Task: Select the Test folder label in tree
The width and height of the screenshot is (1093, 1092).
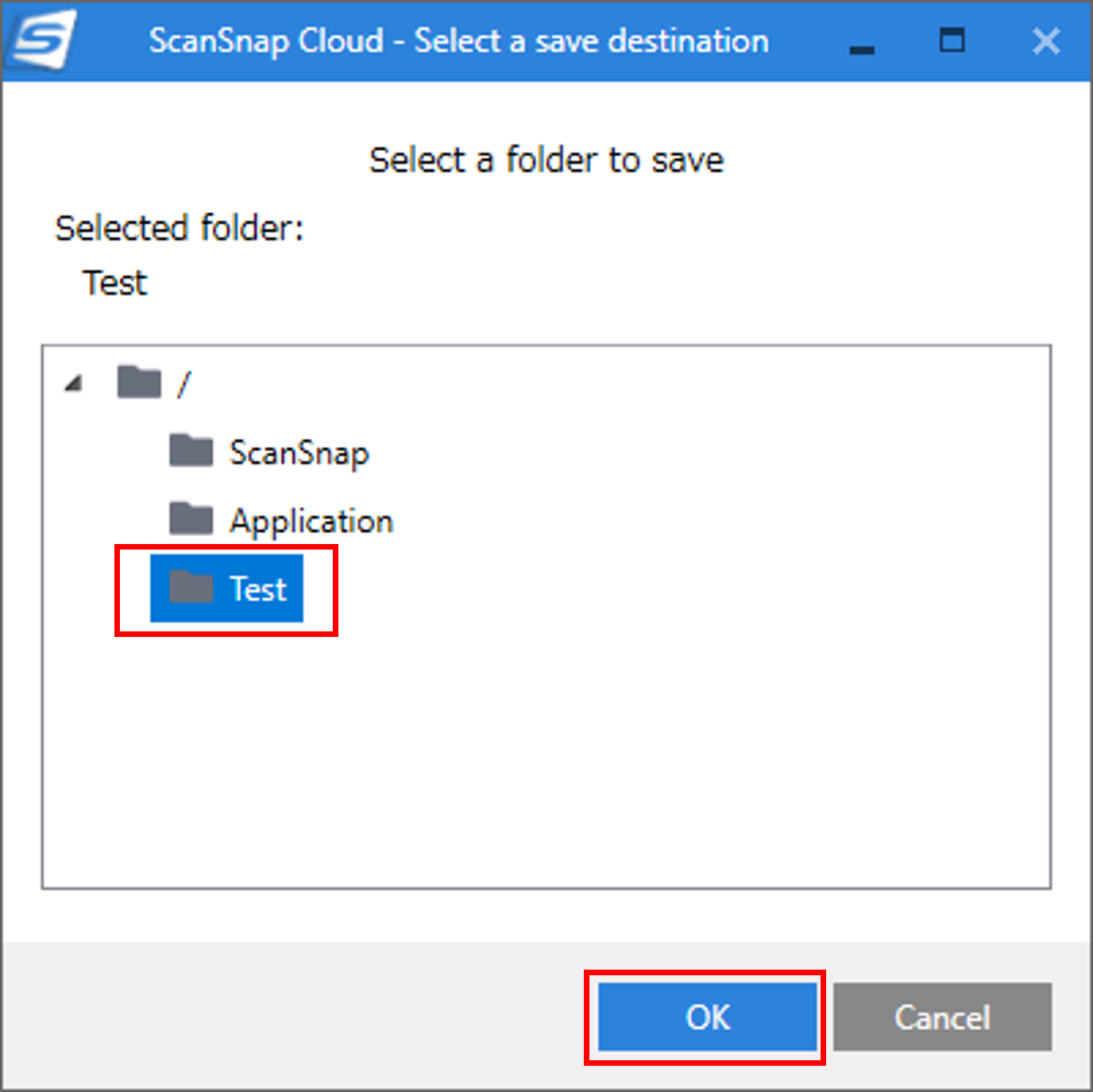Action: pyautogui.click(x=258, y=589)
